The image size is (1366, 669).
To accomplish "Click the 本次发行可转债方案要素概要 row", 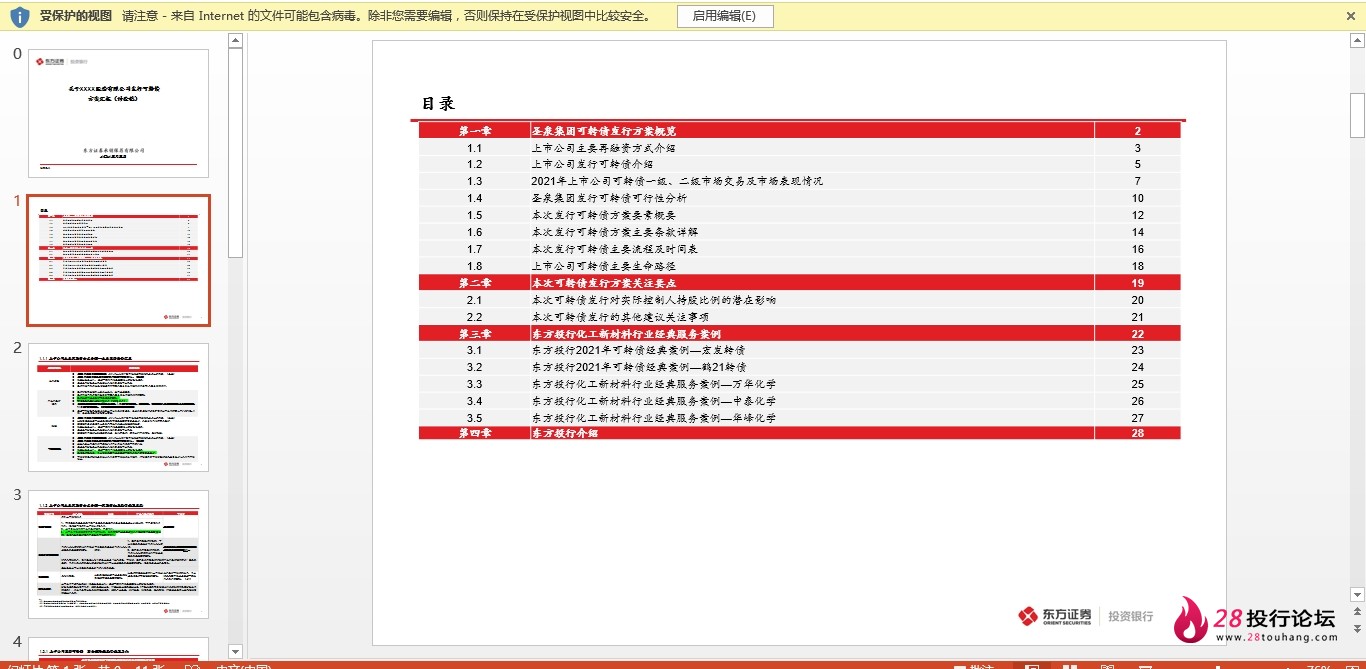I will click(x=800, y=215).
